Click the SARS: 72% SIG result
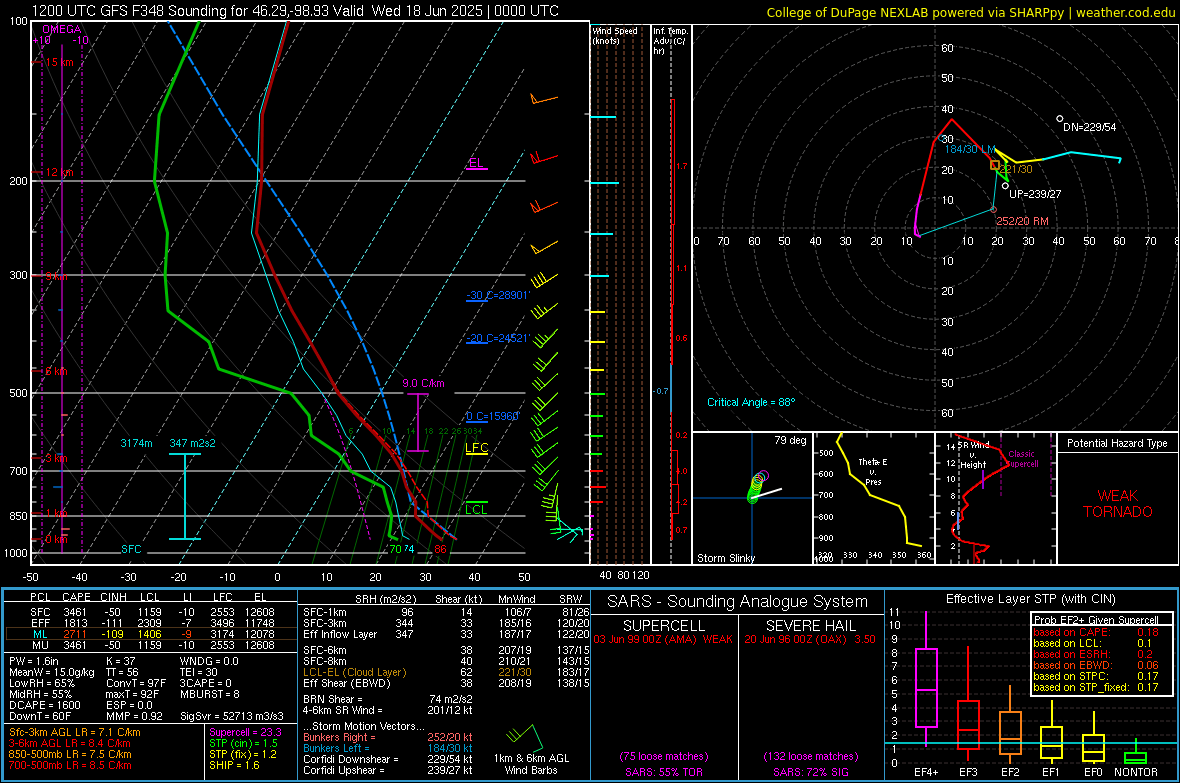 tap(810, 773)
